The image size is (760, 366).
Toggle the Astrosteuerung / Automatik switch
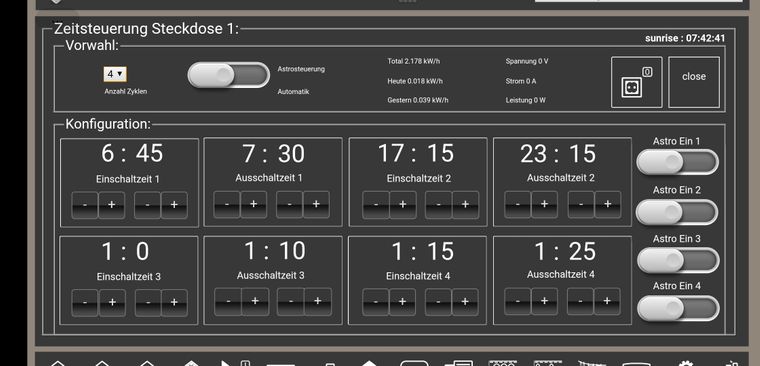coord(228,75)
